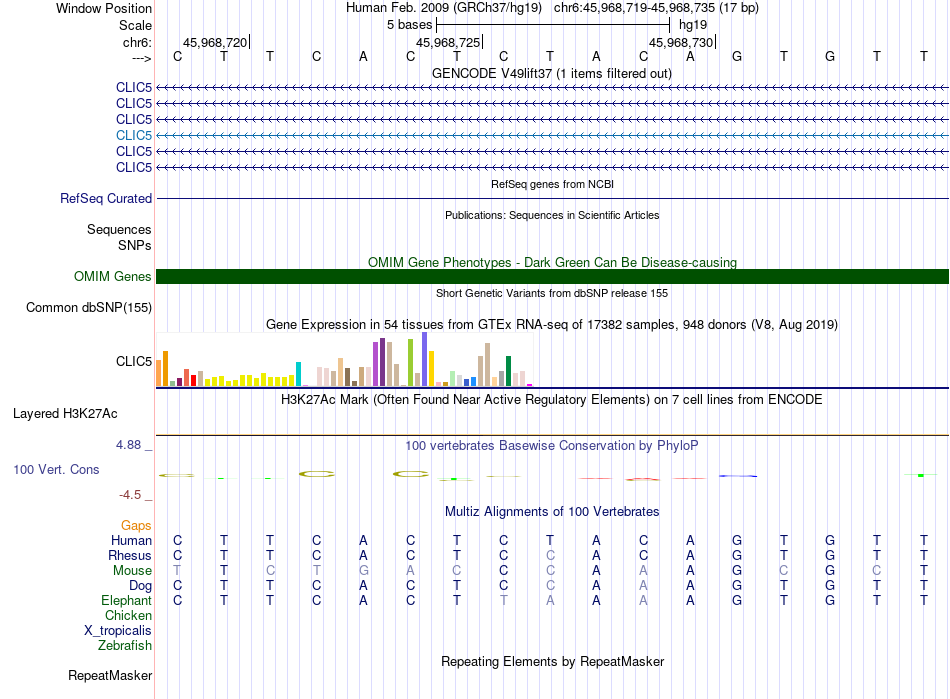Screen dimensions: 950x699
Task: Click the 100 Vert. Cons track label
Action: pyautogui.click(x=56, y=469)
